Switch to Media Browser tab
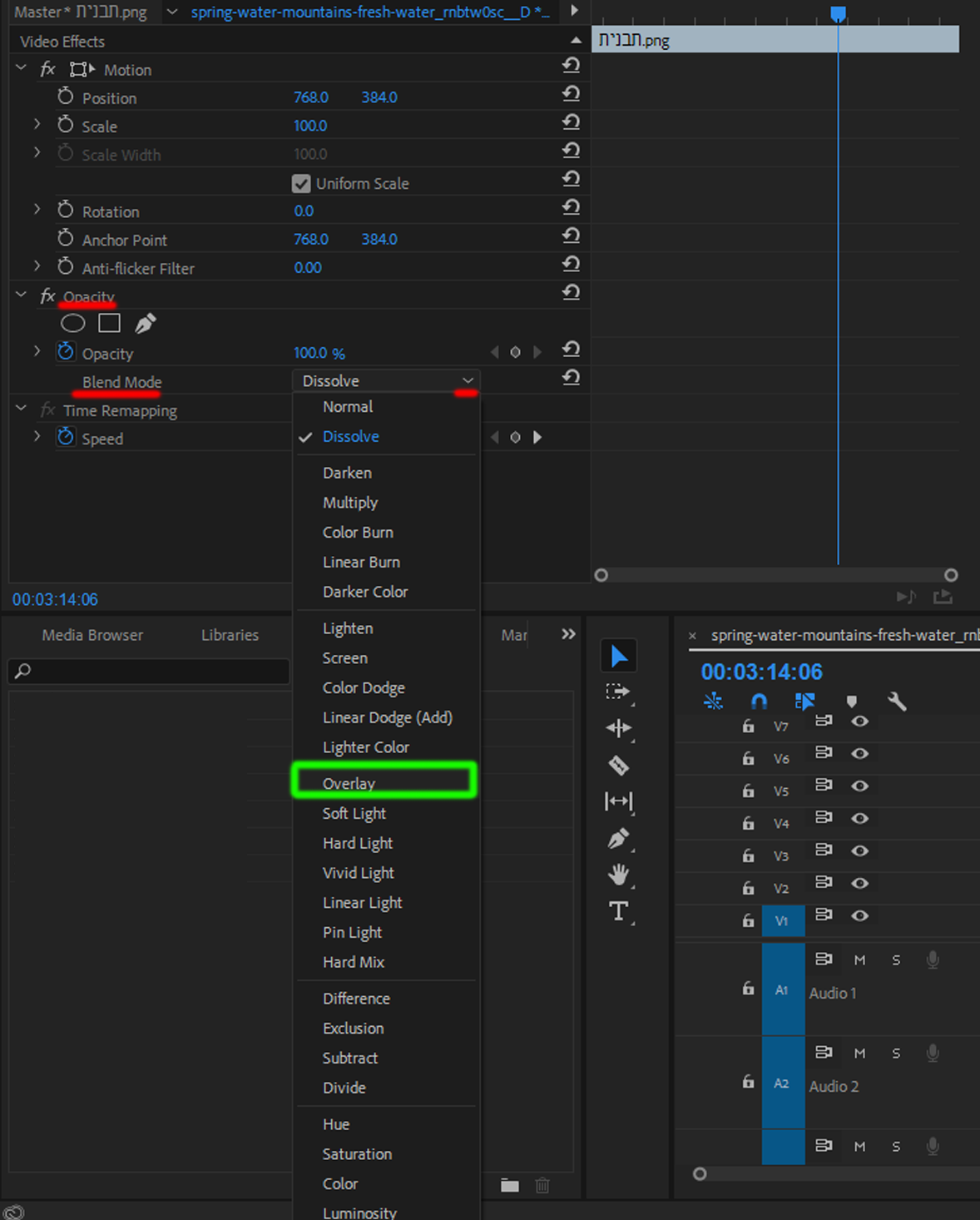Viewport: 980px width, 1220px height. tap(92, 635)
